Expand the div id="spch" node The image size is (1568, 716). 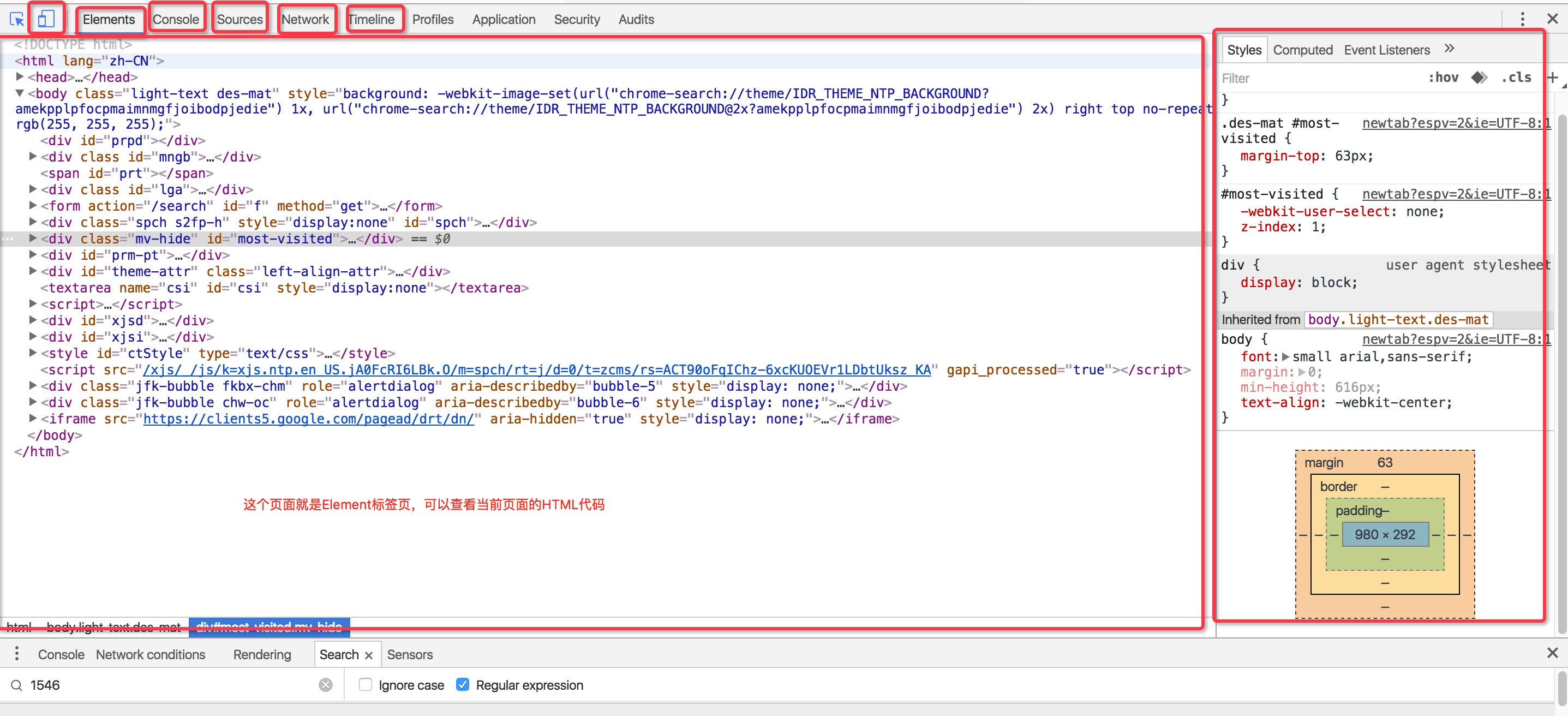point(33,222)
